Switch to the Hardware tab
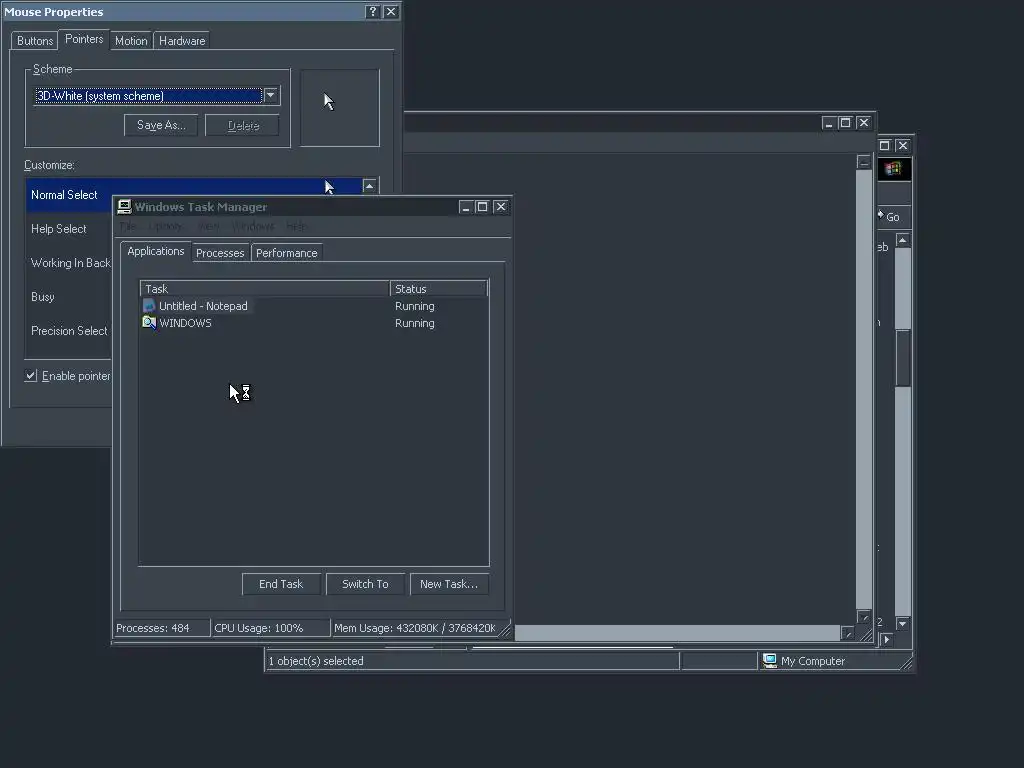 [x=182, y=40]
